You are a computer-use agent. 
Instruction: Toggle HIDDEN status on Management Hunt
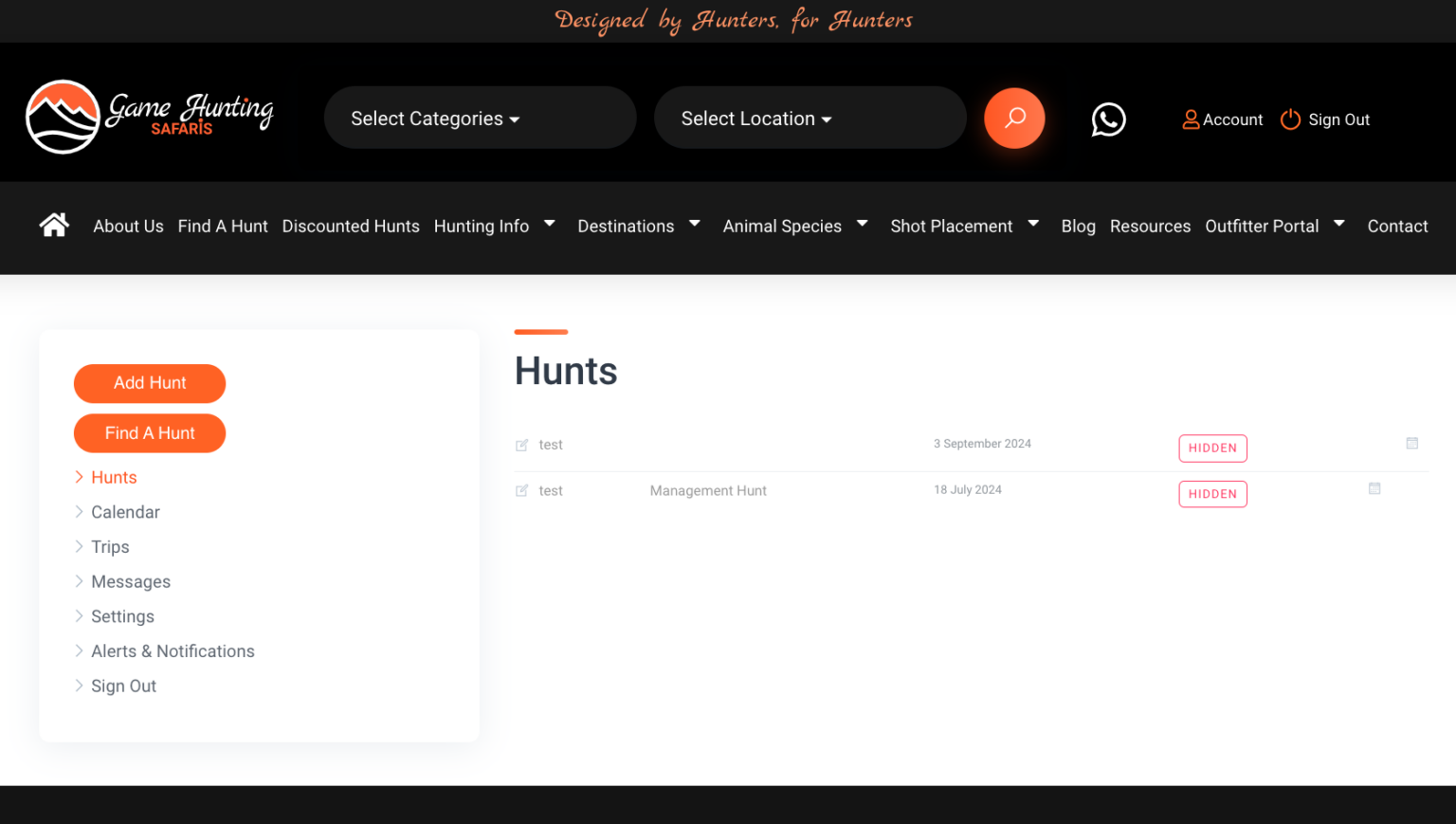point(1211,494)
